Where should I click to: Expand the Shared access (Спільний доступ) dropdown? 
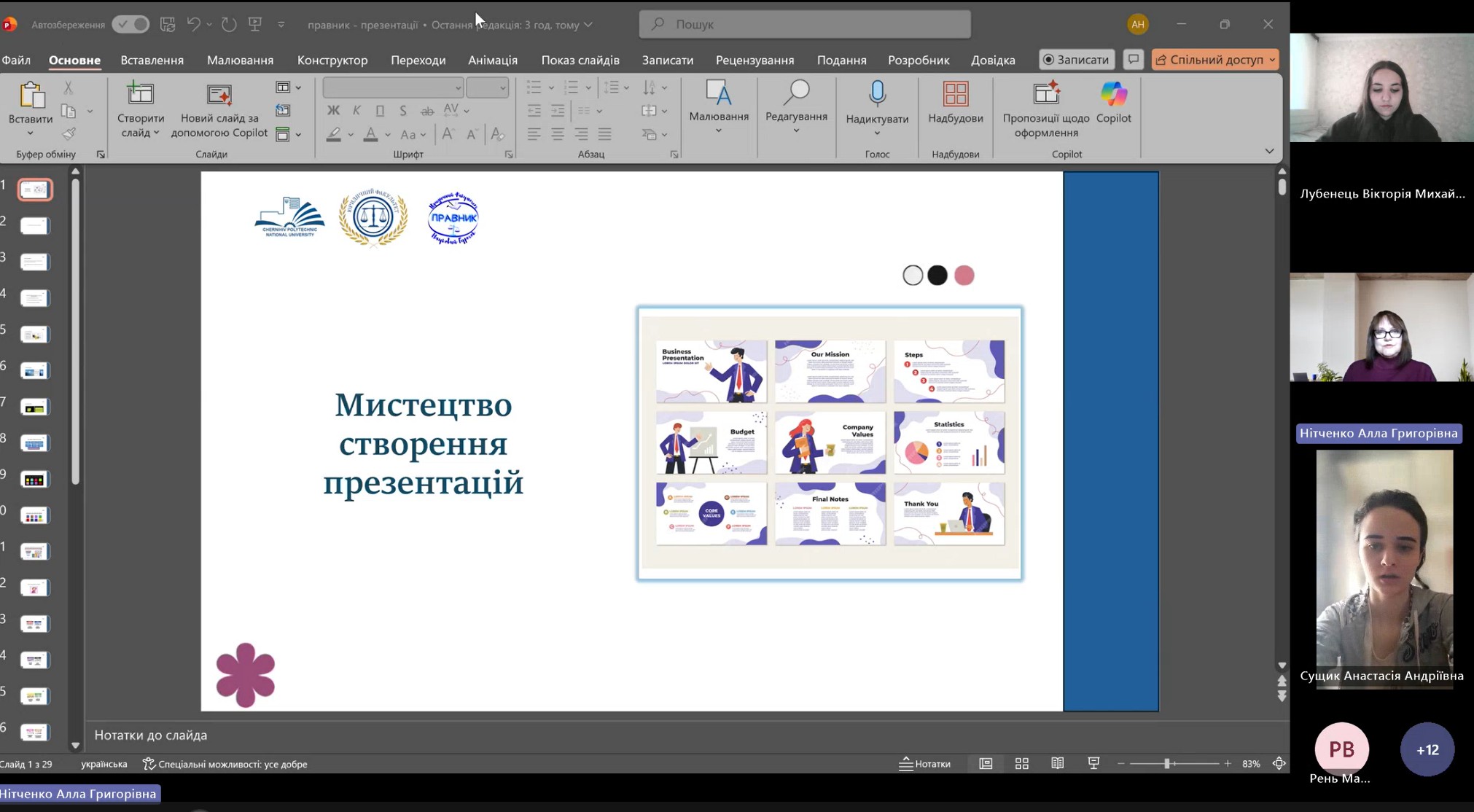click(x=1272, y=60)
